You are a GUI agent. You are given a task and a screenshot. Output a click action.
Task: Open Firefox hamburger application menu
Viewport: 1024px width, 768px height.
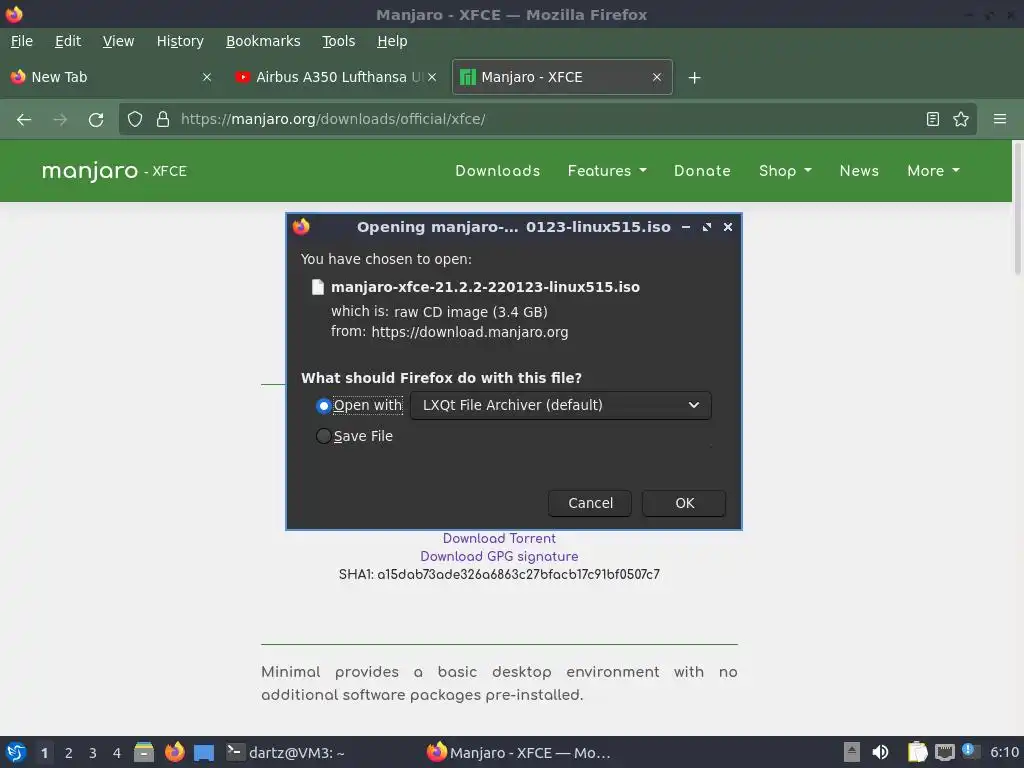click(1000, 119)
